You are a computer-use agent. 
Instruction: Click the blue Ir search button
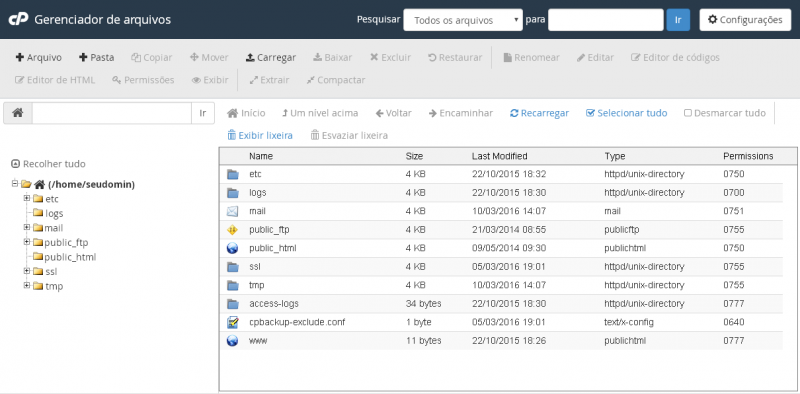pyautogui.click(x=678, y=20)
